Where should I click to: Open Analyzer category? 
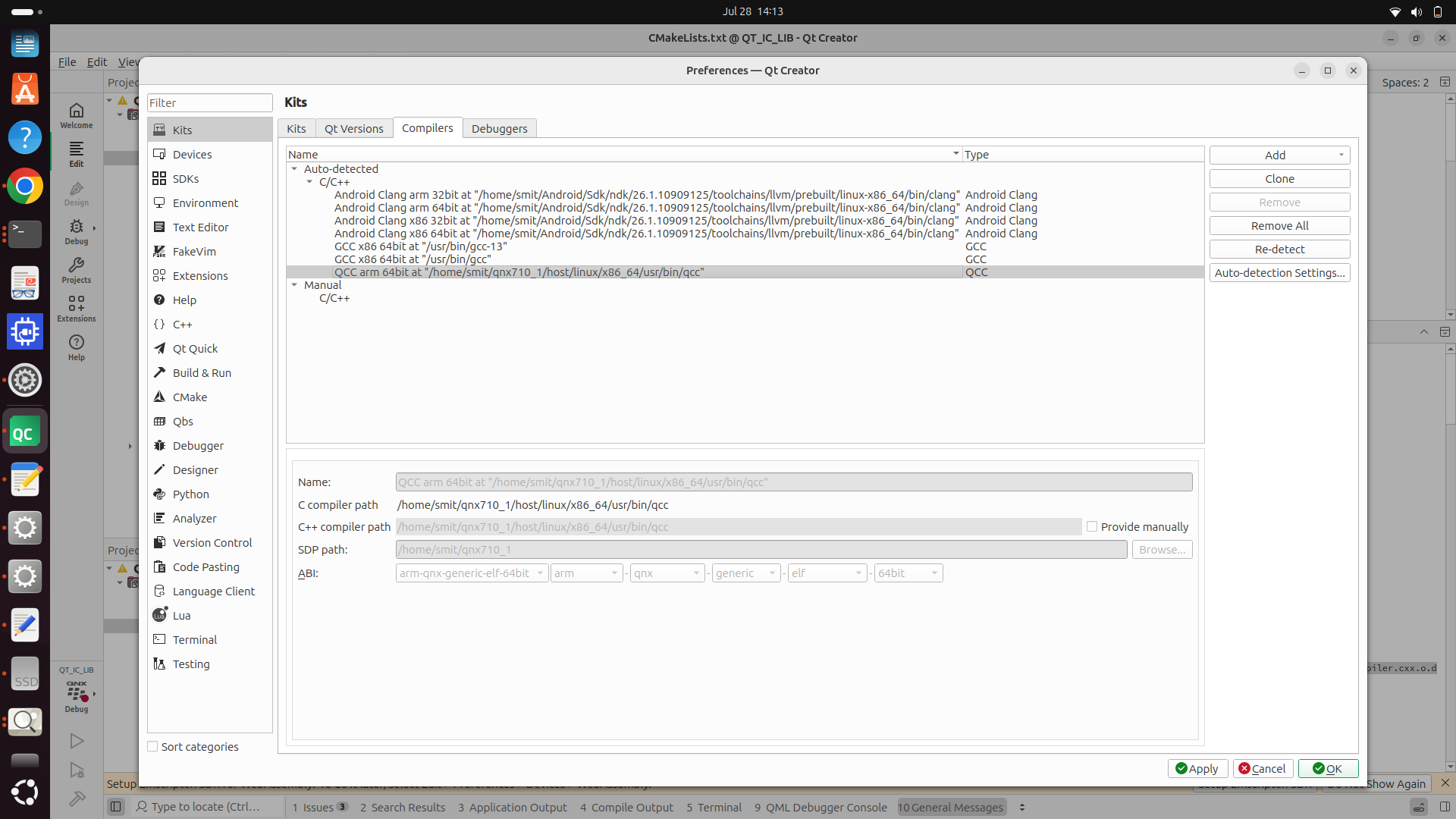pyautogui.click(x=210, y=518)
